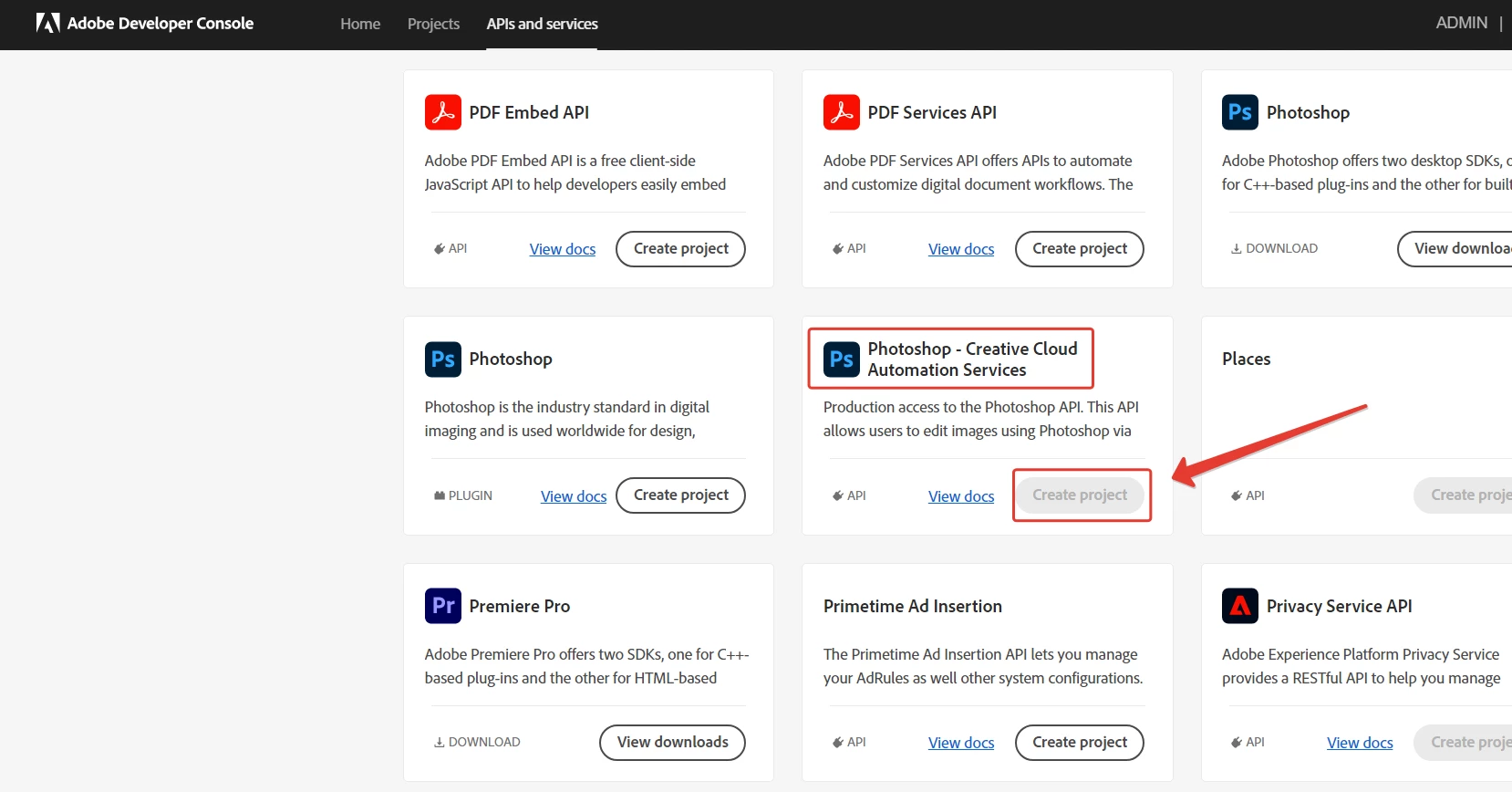Click Photoshop Automation 'Production access' description
This screenshot has width=1512, height=792.
(x=981, y=419)
